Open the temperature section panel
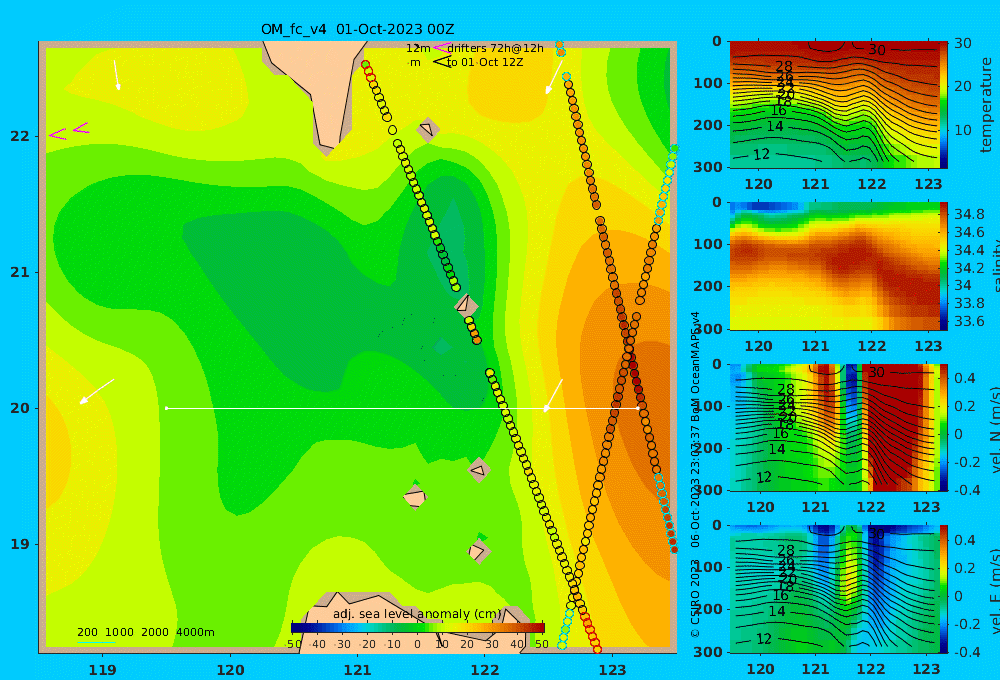 (834, 105)
